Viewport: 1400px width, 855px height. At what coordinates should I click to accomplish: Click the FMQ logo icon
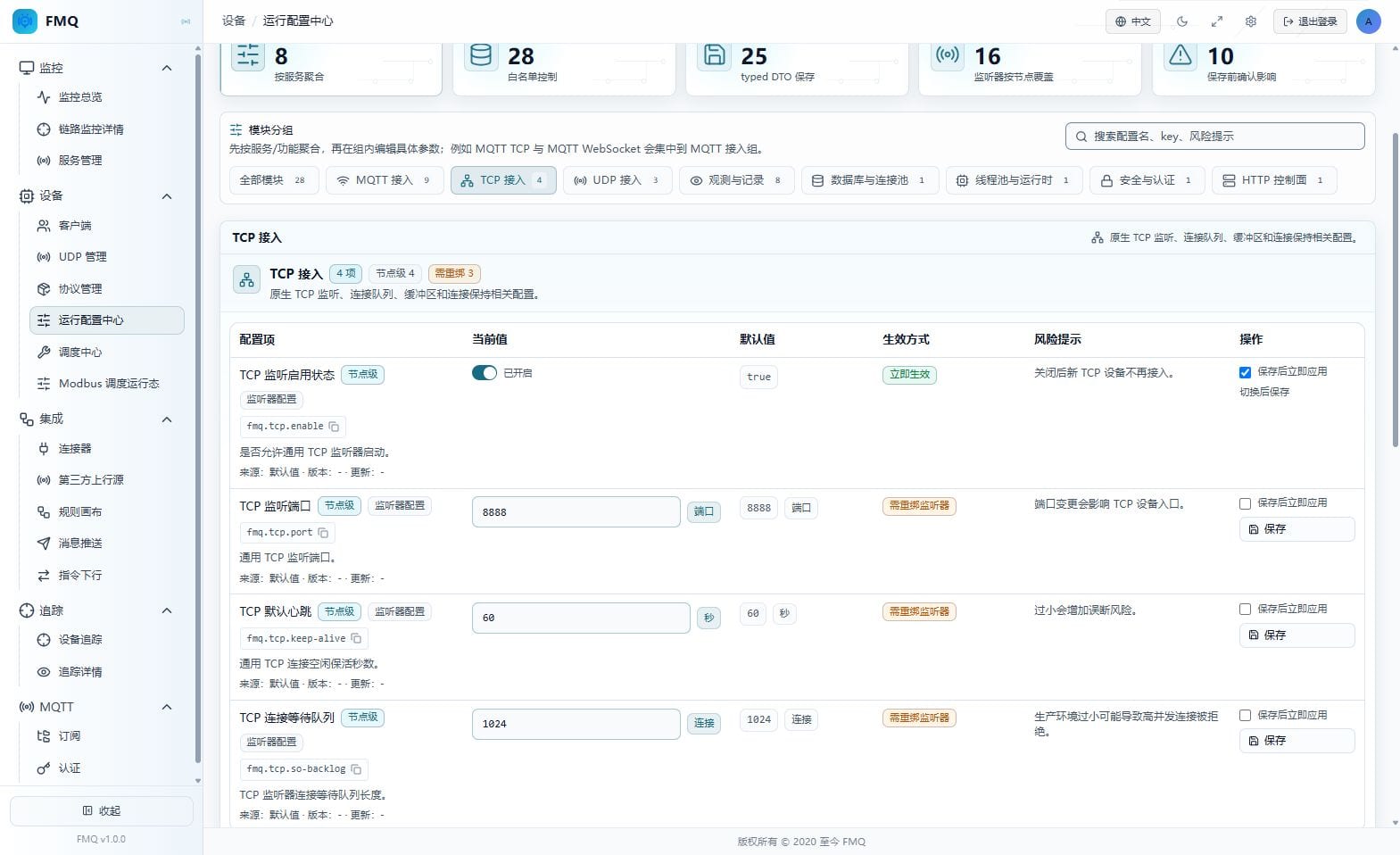[x=25, y=21]
